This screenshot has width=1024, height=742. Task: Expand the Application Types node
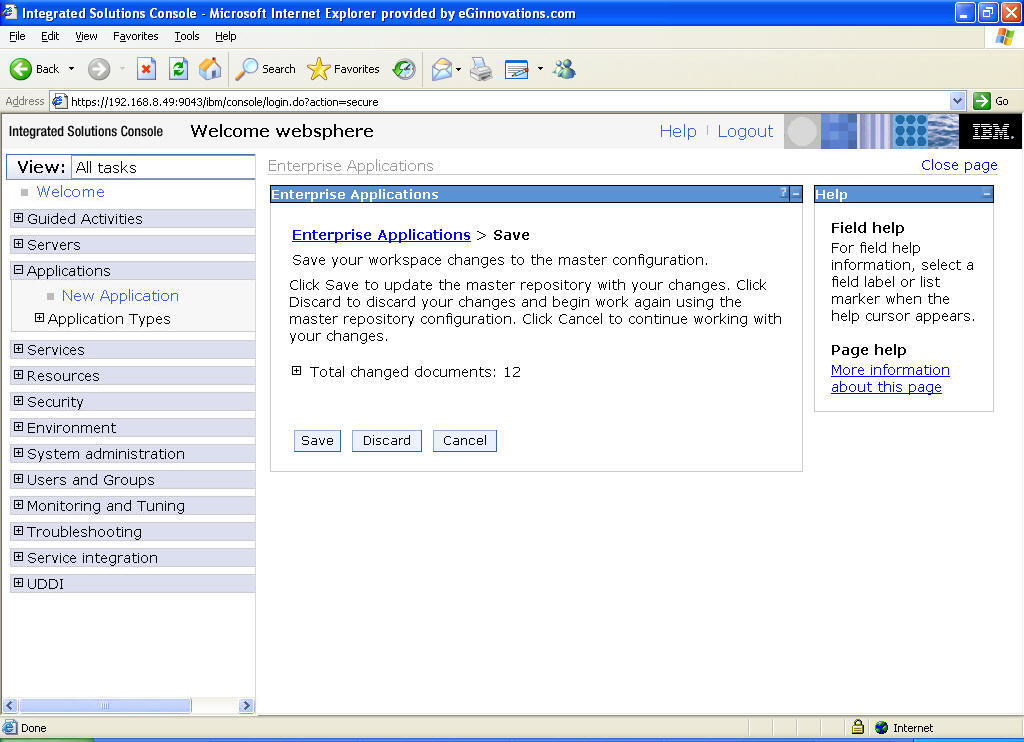click(39, 317)
